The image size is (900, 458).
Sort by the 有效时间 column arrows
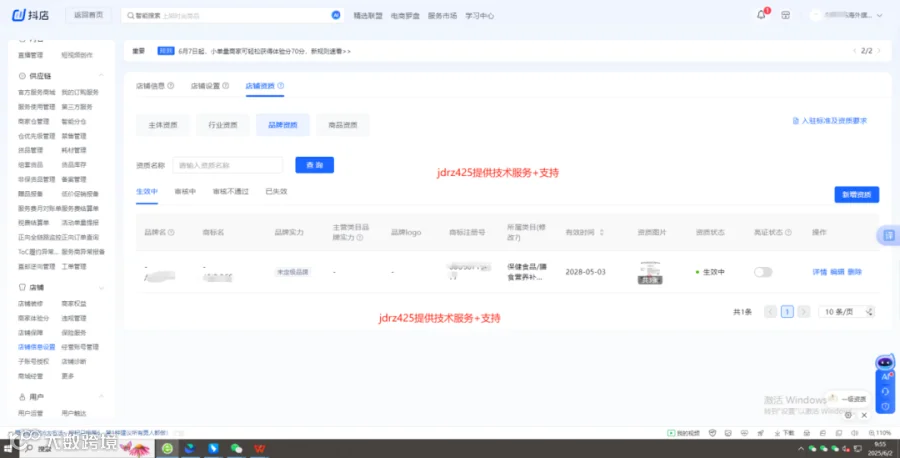(602, 232)
